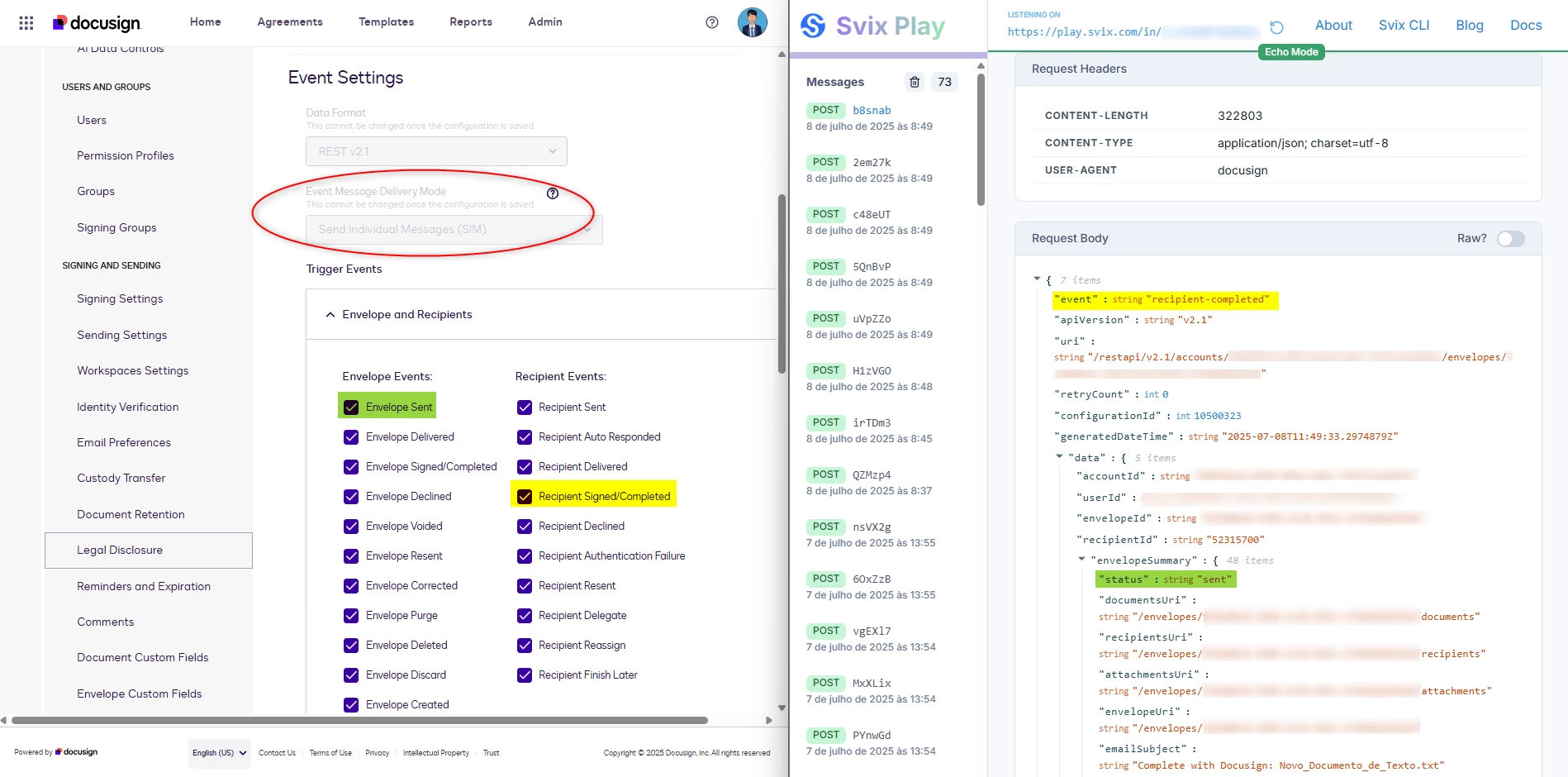Select the POST b8snab message
1568x777 pixels.
(881, 117)
